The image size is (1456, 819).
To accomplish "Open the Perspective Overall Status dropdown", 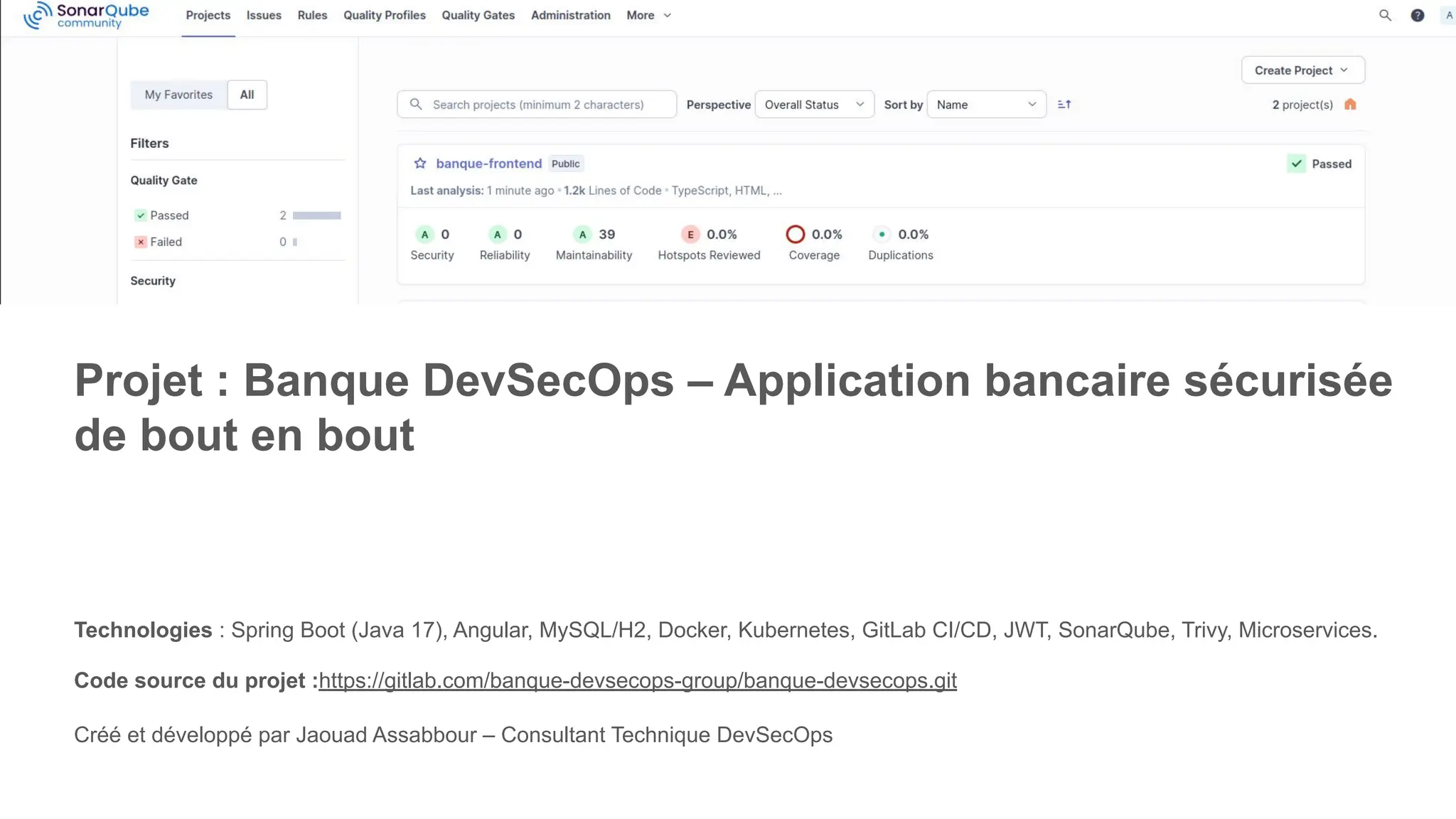I will click(x=814, y=105).
